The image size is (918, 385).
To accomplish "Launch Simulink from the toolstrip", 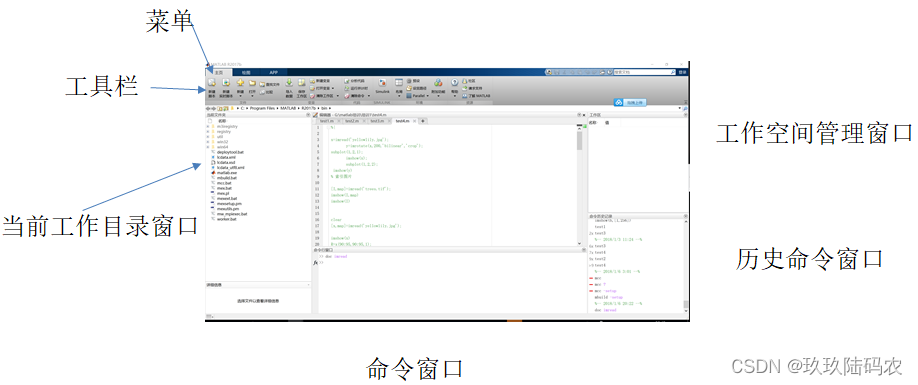I will pyautogui.click(x=382, y=83).
